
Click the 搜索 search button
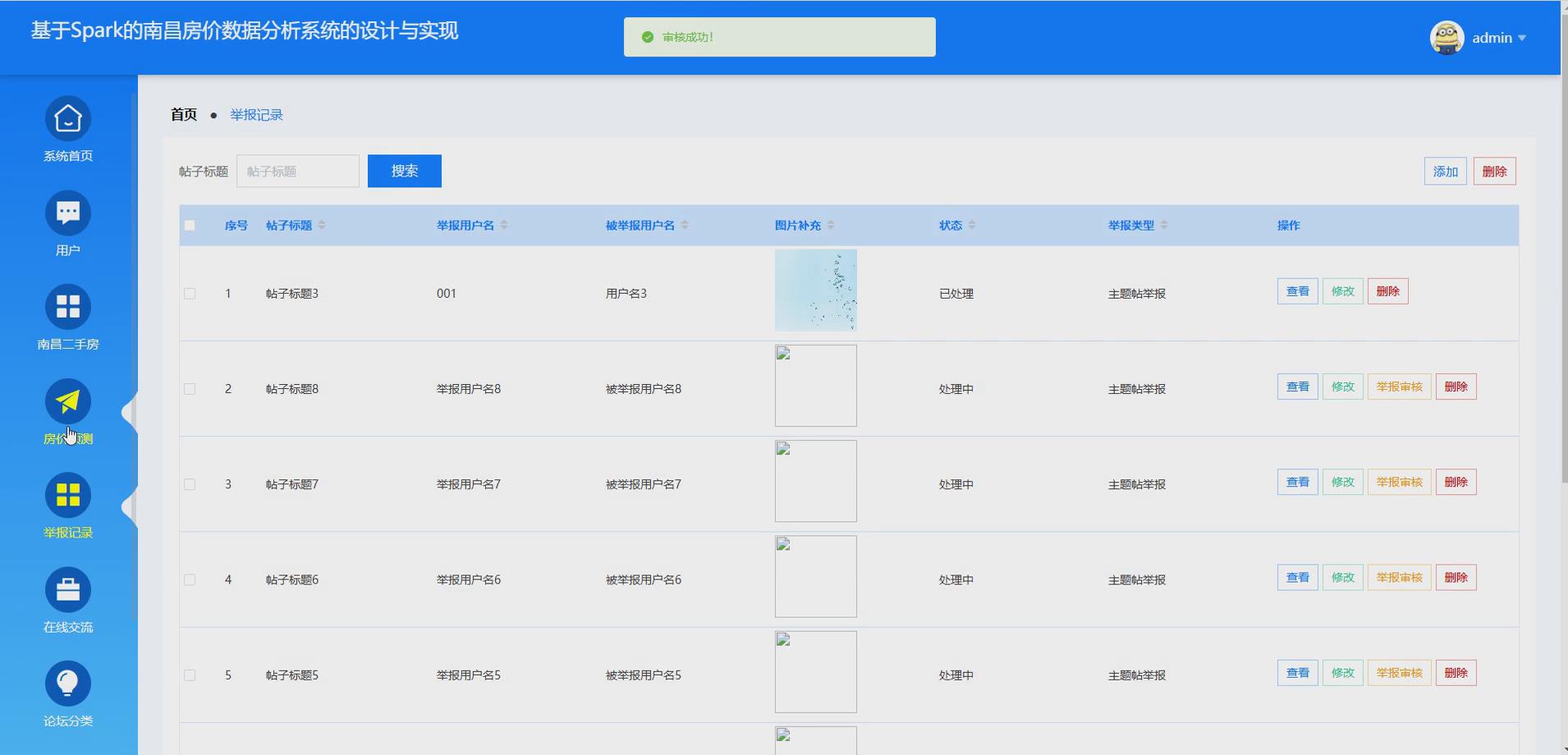[x=405, y=171]
